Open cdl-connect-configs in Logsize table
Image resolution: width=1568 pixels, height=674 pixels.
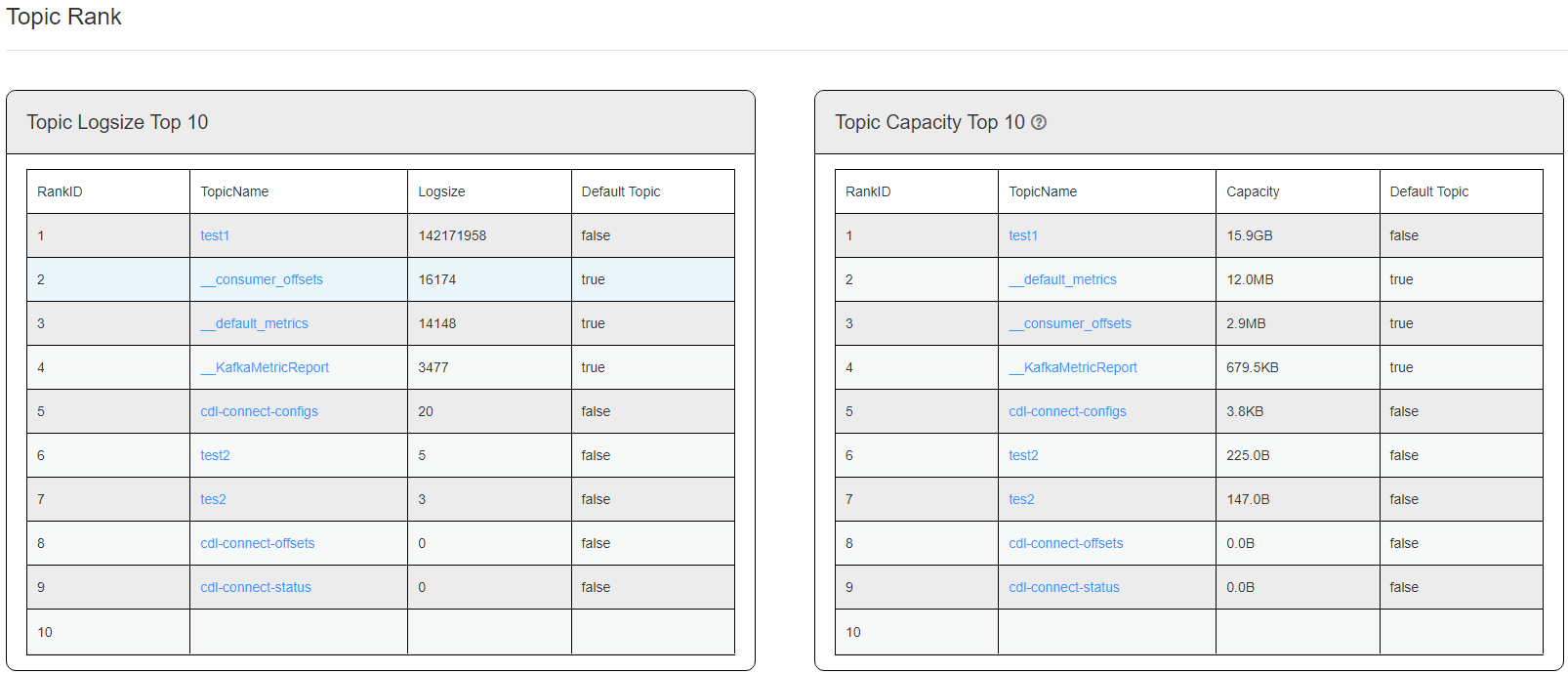point(259,411)
